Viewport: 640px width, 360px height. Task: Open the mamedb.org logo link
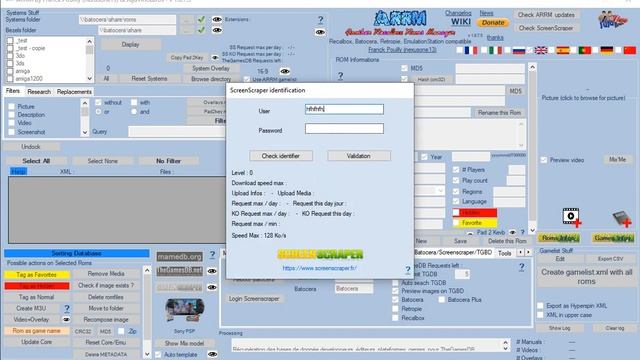[180, 257]
